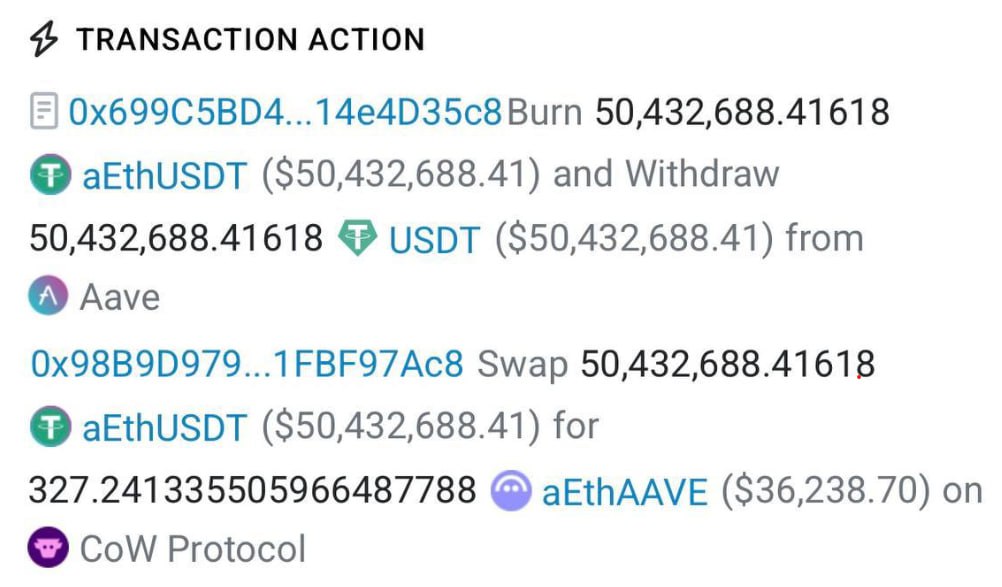Open the aEthUSDT token link in Swap line

click(x=164, y=427)
